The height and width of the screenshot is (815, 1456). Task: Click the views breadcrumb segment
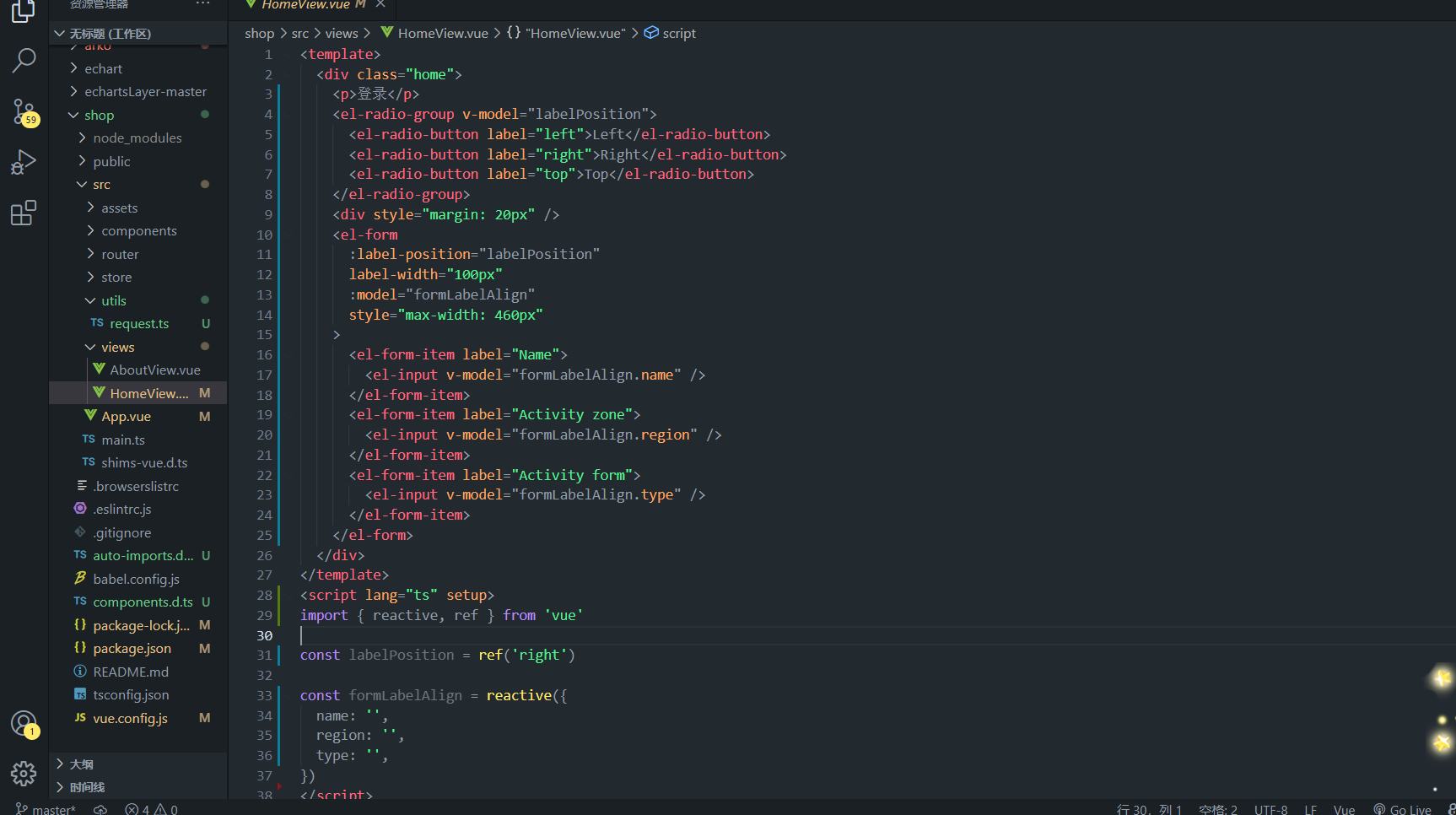pos(342,34)
